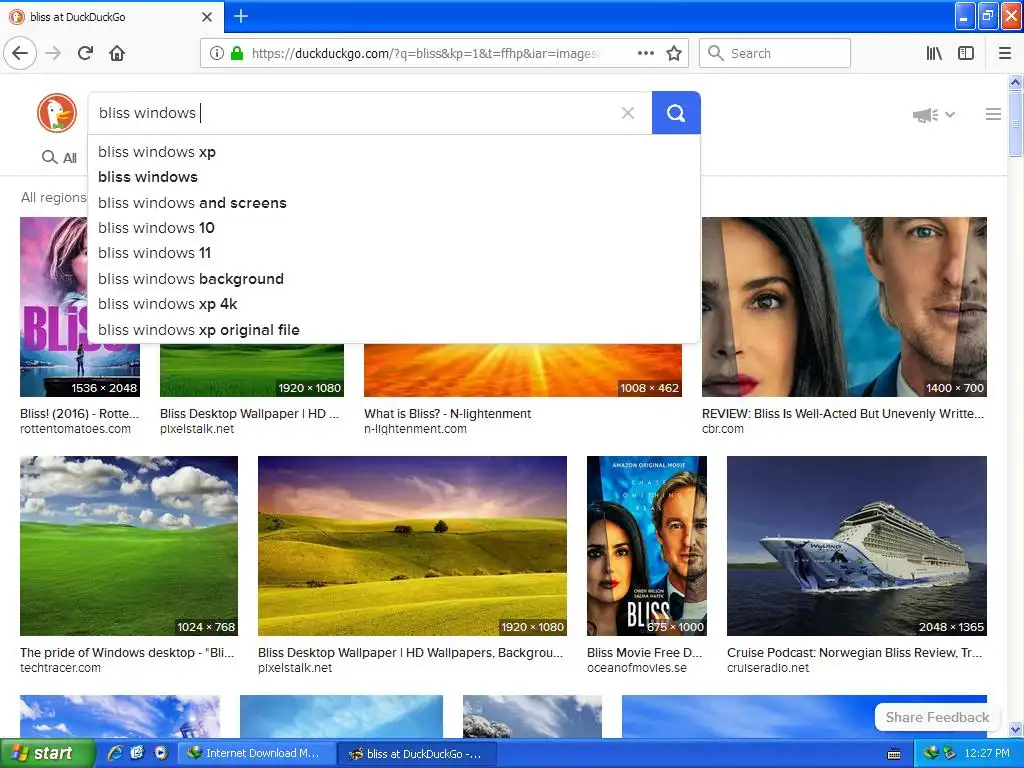Screen dimensions: 1024x768
Task: Click the 12:27 PM clock
Action: click(x=987, y=754)
